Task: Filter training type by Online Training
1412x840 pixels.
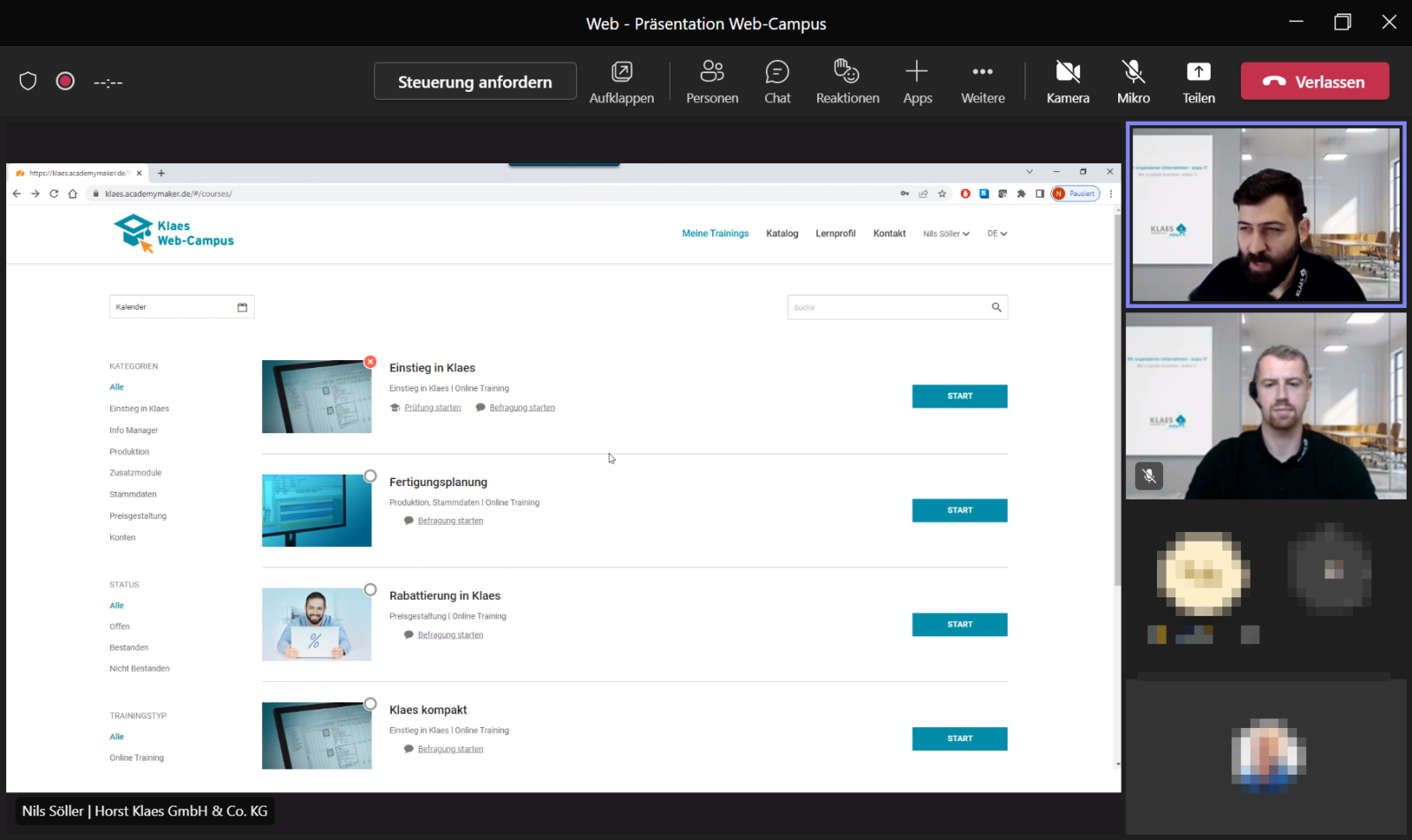Action: [x=137, y=758]
